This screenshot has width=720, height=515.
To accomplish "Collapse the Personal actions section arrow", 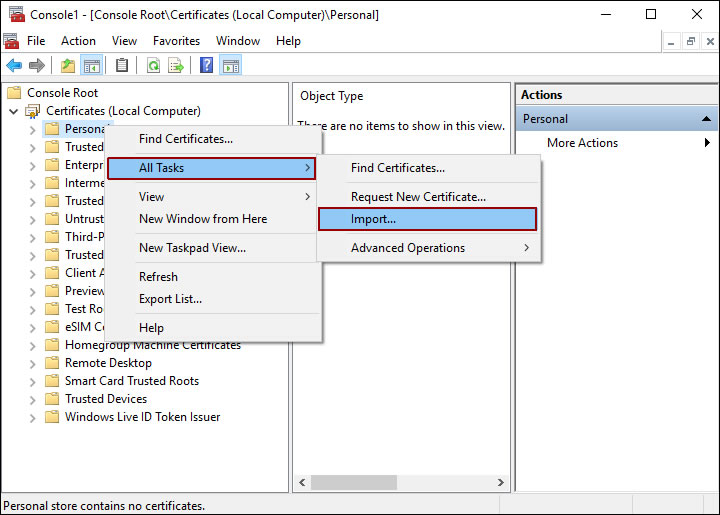I will coord(705,119).
